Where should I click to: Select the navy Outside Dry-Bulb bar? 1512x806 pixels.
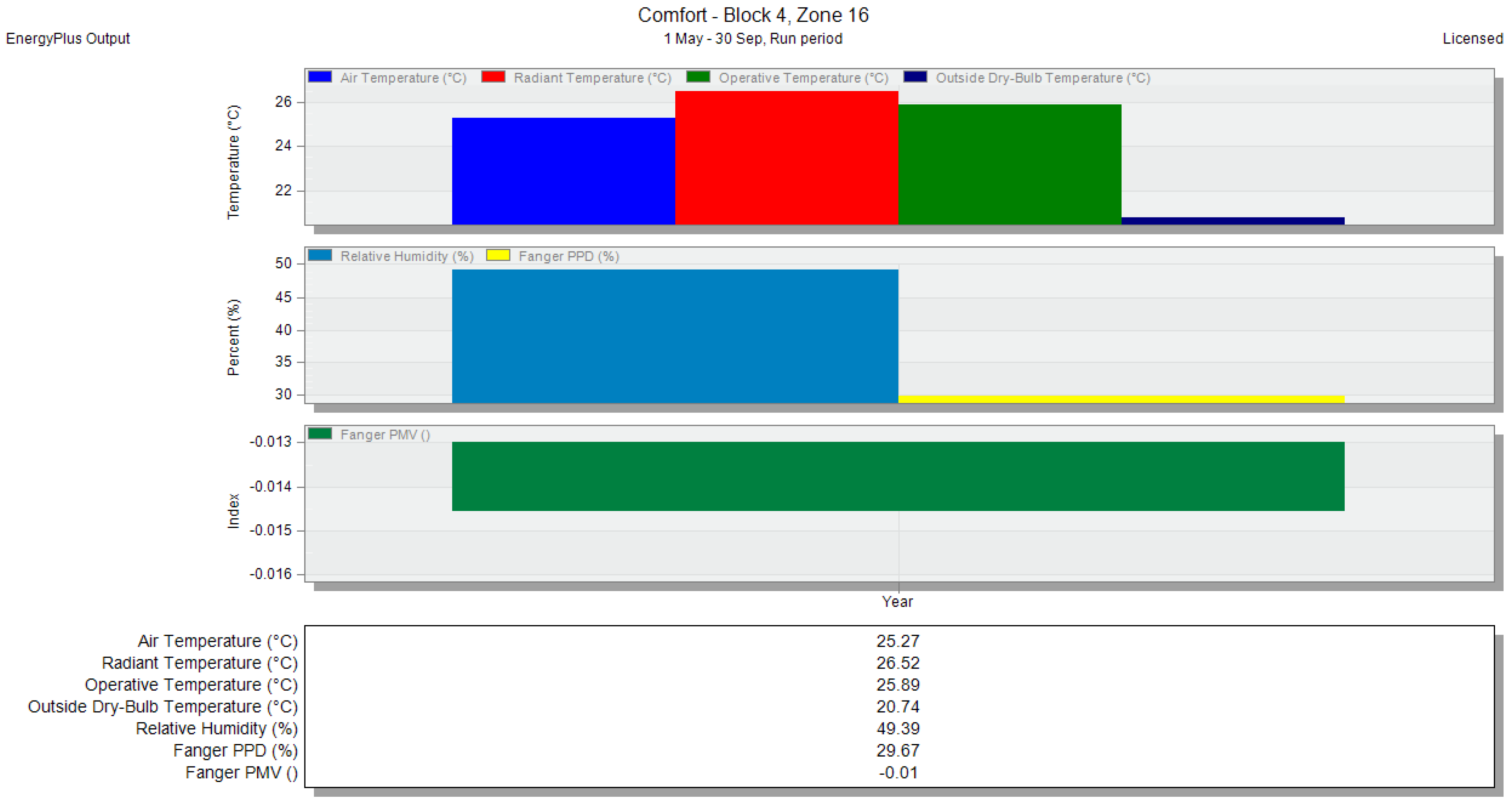[1232, 221]
